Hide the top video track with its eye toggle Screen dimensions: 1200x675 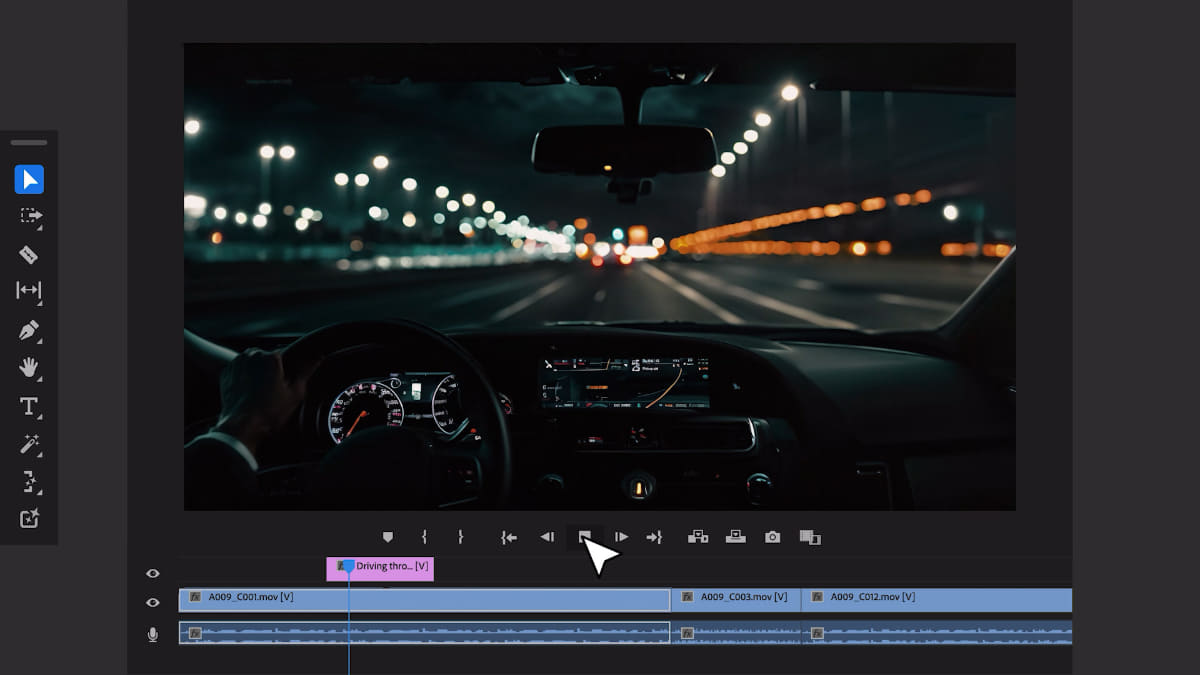pos(152,572)
